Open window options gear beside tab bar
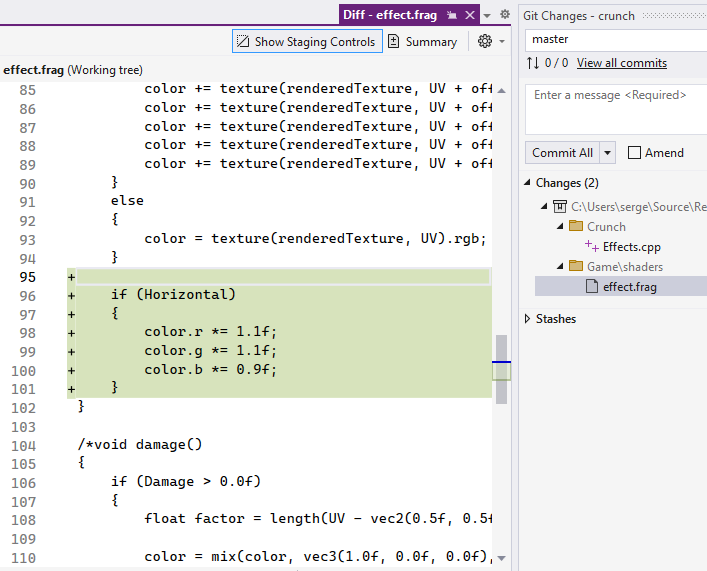 pos(505,14)
